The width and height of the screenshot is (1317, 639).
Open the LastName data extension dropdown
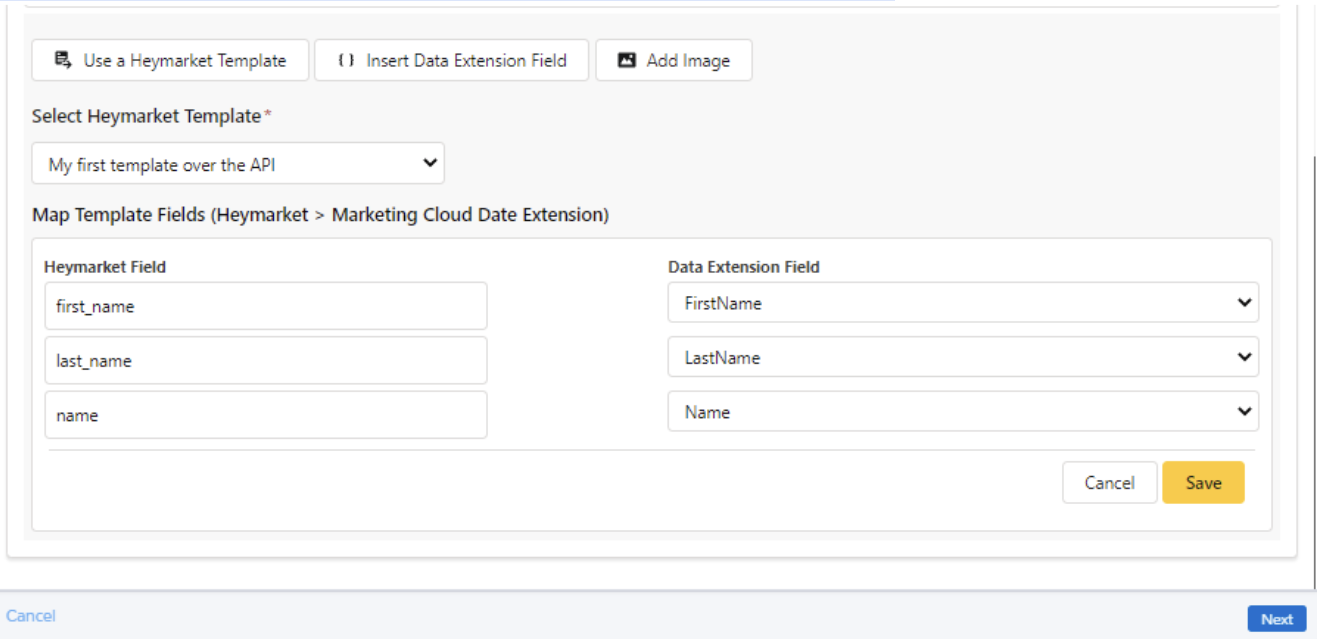tap(963, 357)
